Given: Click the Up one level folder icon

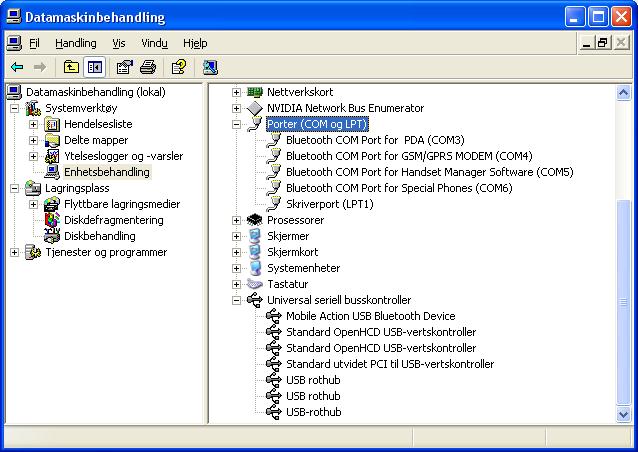Looking at the screenshot, I should [71, 67].
